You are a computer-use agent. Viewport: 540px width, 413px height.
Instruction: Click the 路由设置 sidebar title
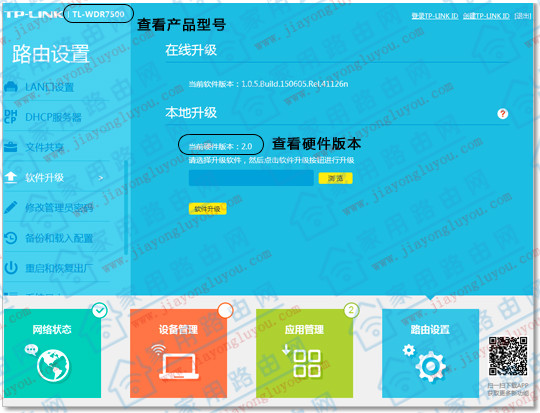(x=51, y=54)
